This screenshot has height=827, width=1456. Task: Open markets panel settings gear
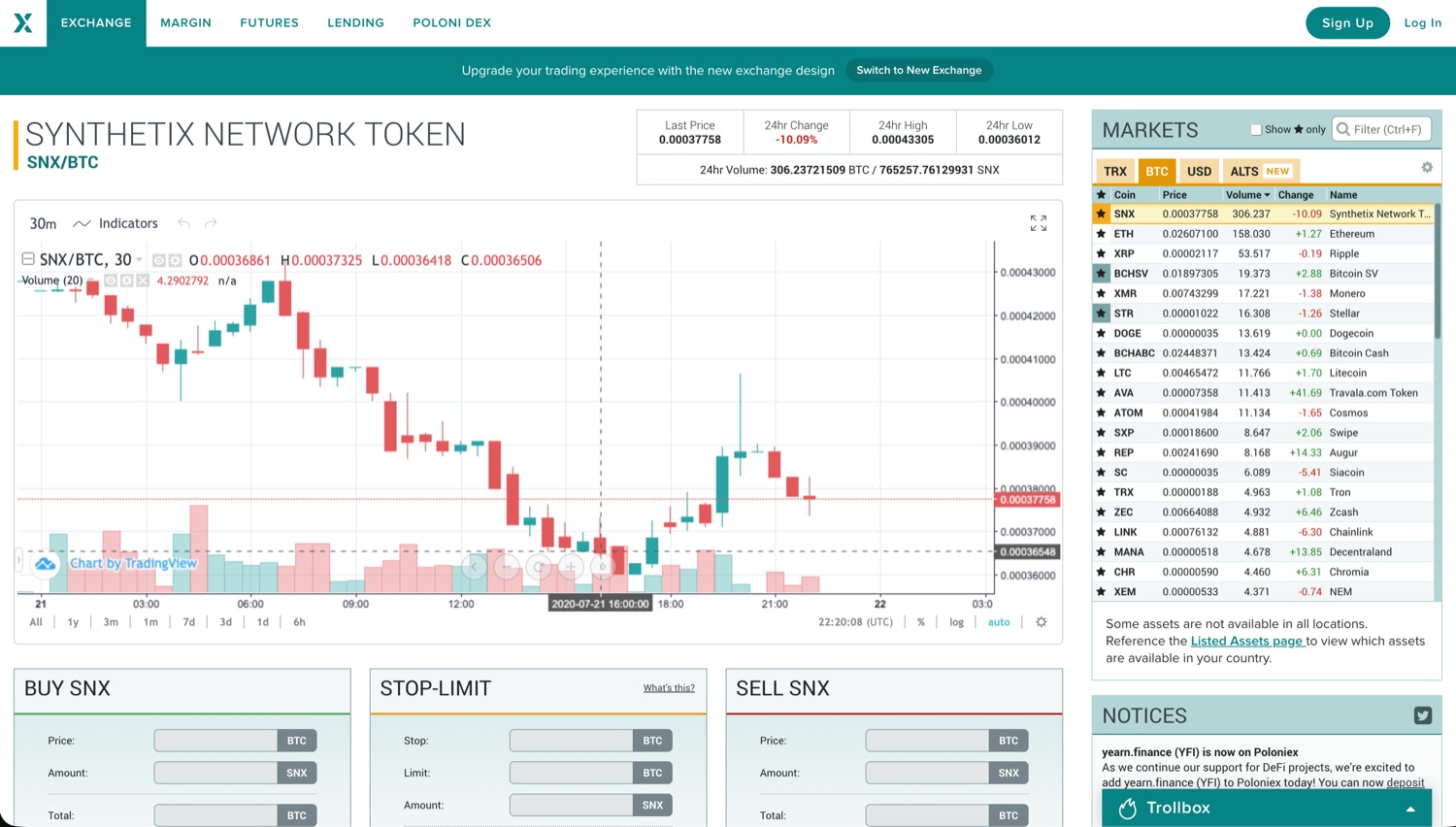click(x=1427, y=167)
